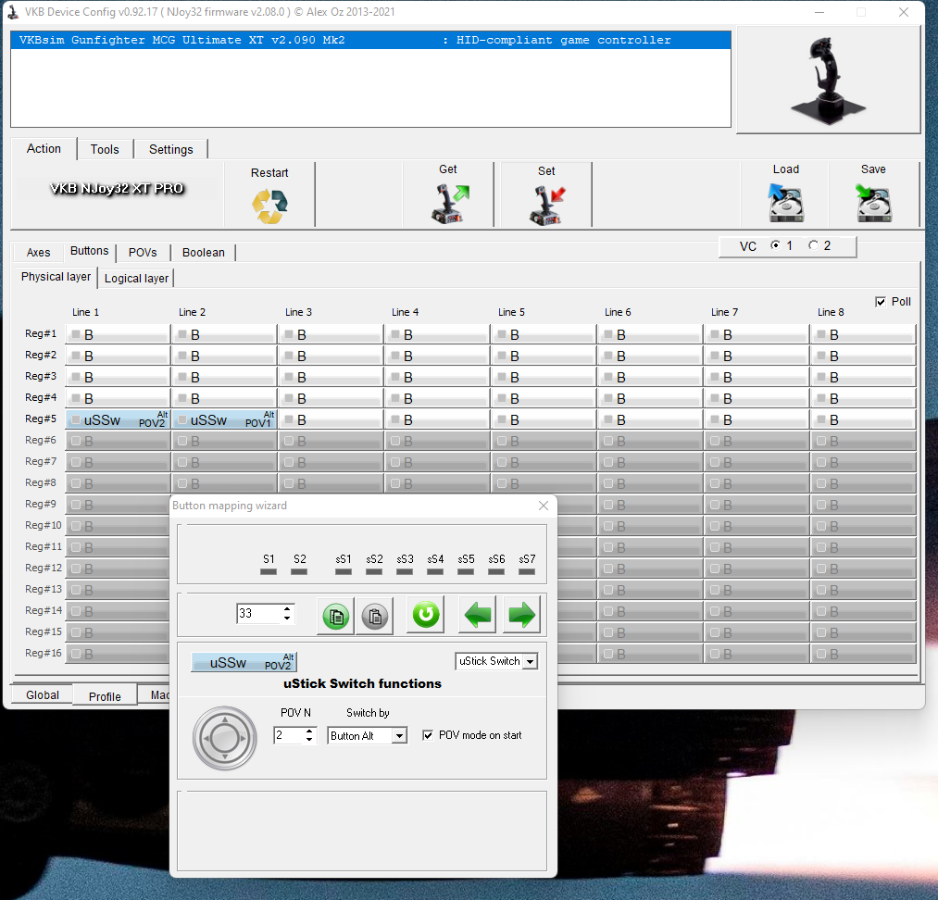Screen dimensions: 938x900
Task: Open the Boolean tab
Action: pos(203,253)
